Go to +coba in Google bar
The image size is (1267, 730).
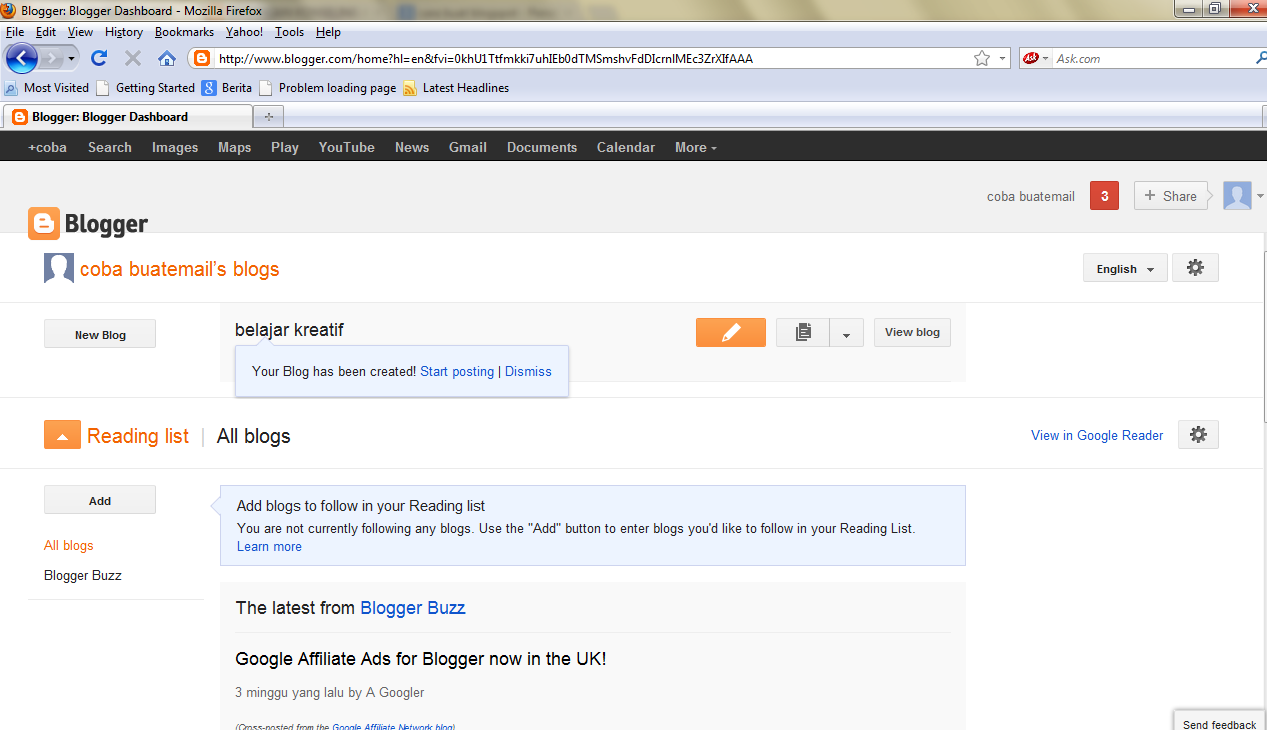[47, 147]
